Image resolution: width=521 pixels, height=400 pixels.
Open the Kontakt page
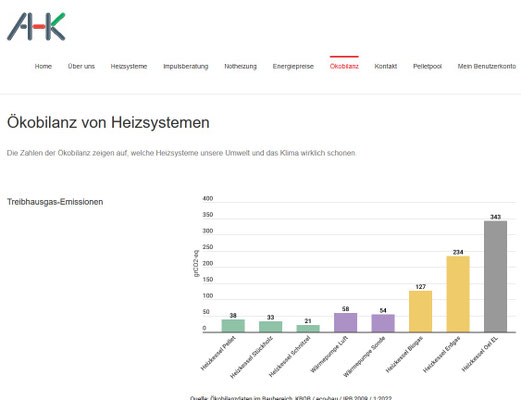tap(386, 66)
